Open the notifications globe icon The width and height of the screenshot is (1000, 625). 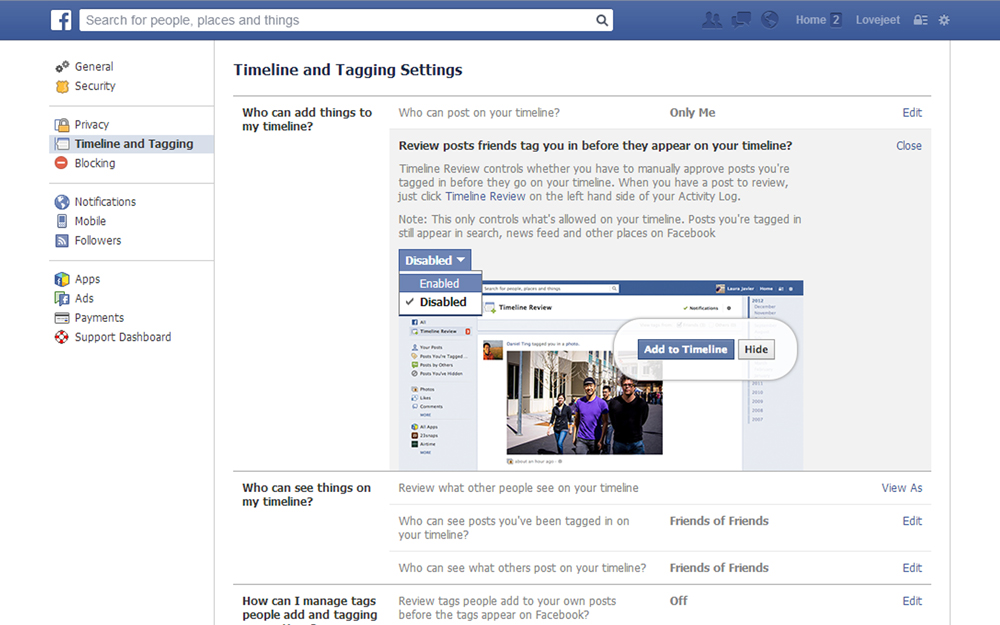(770, 20)
